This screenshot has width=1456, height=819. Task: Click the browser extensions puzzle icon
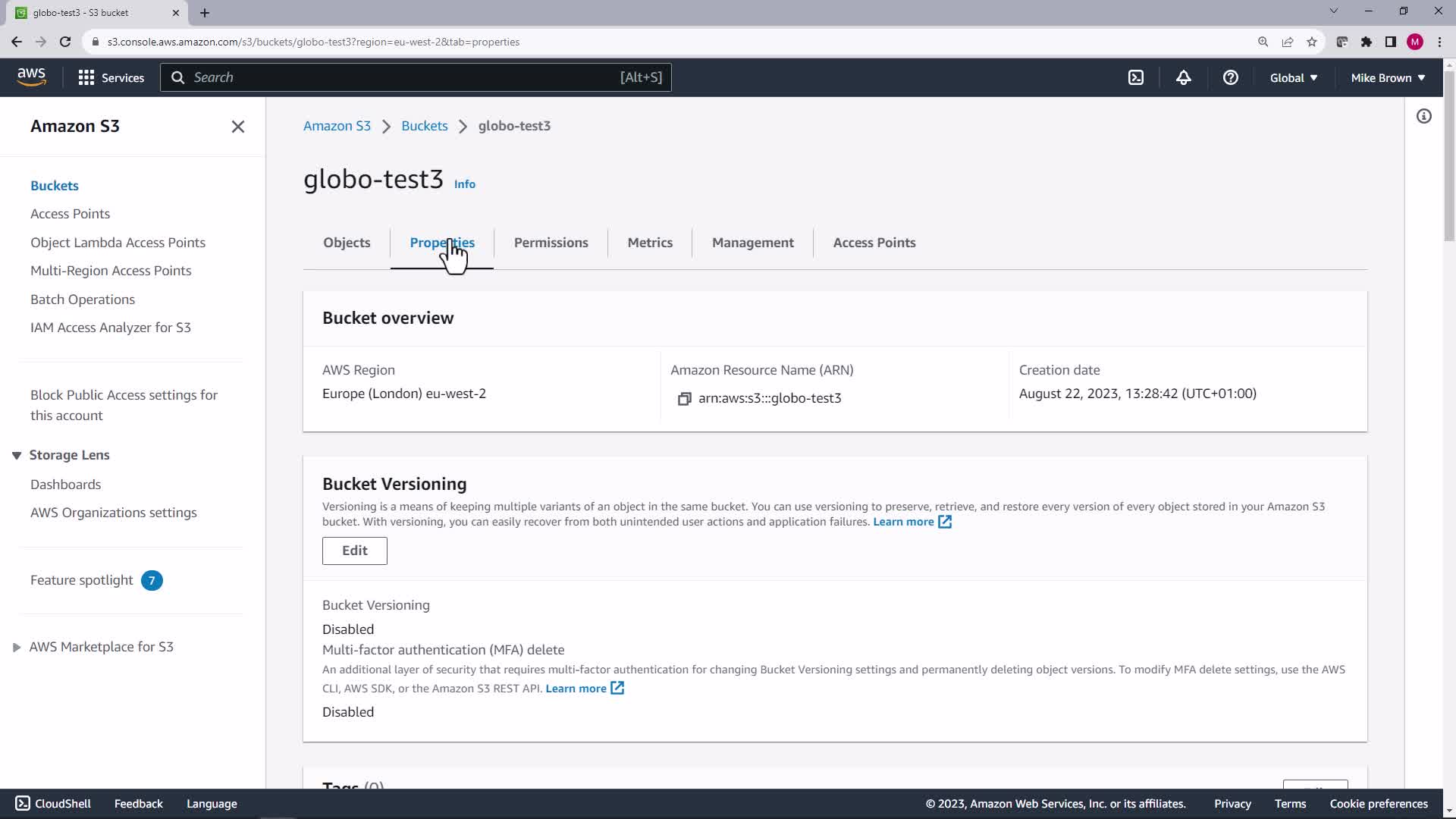[1366, 42]
